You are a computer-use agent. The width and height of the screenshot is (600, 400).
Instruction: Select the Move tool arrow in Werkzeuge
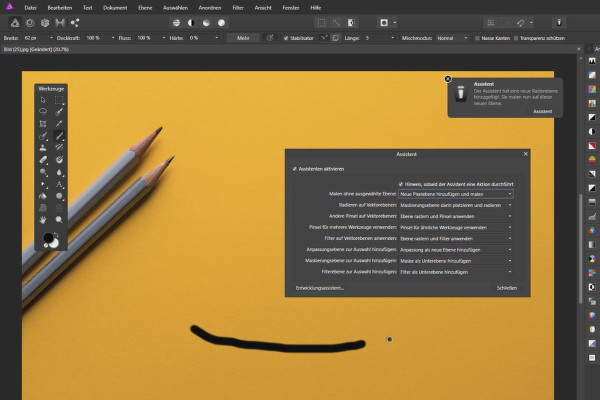pyautogui.click(x=43, y=100)
